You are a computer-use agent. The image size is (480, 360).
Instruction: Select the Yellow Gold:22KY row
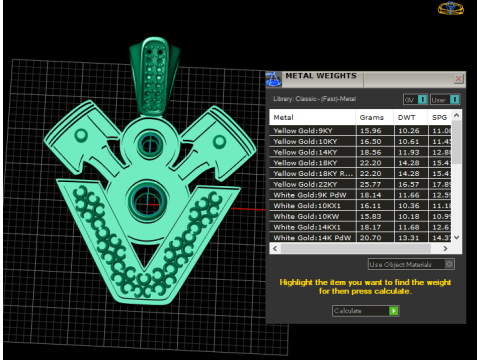360,184
